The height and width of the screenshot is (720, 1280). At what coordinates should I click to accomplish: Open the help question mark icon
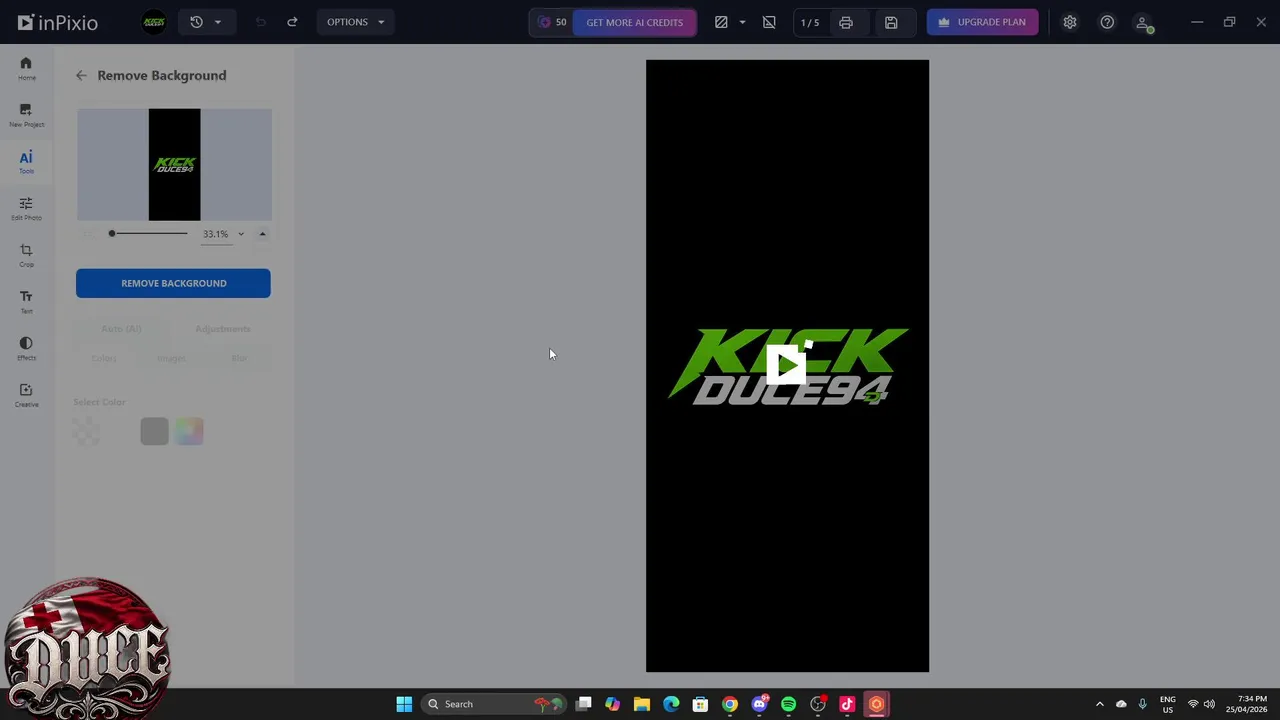point(1107,22)
